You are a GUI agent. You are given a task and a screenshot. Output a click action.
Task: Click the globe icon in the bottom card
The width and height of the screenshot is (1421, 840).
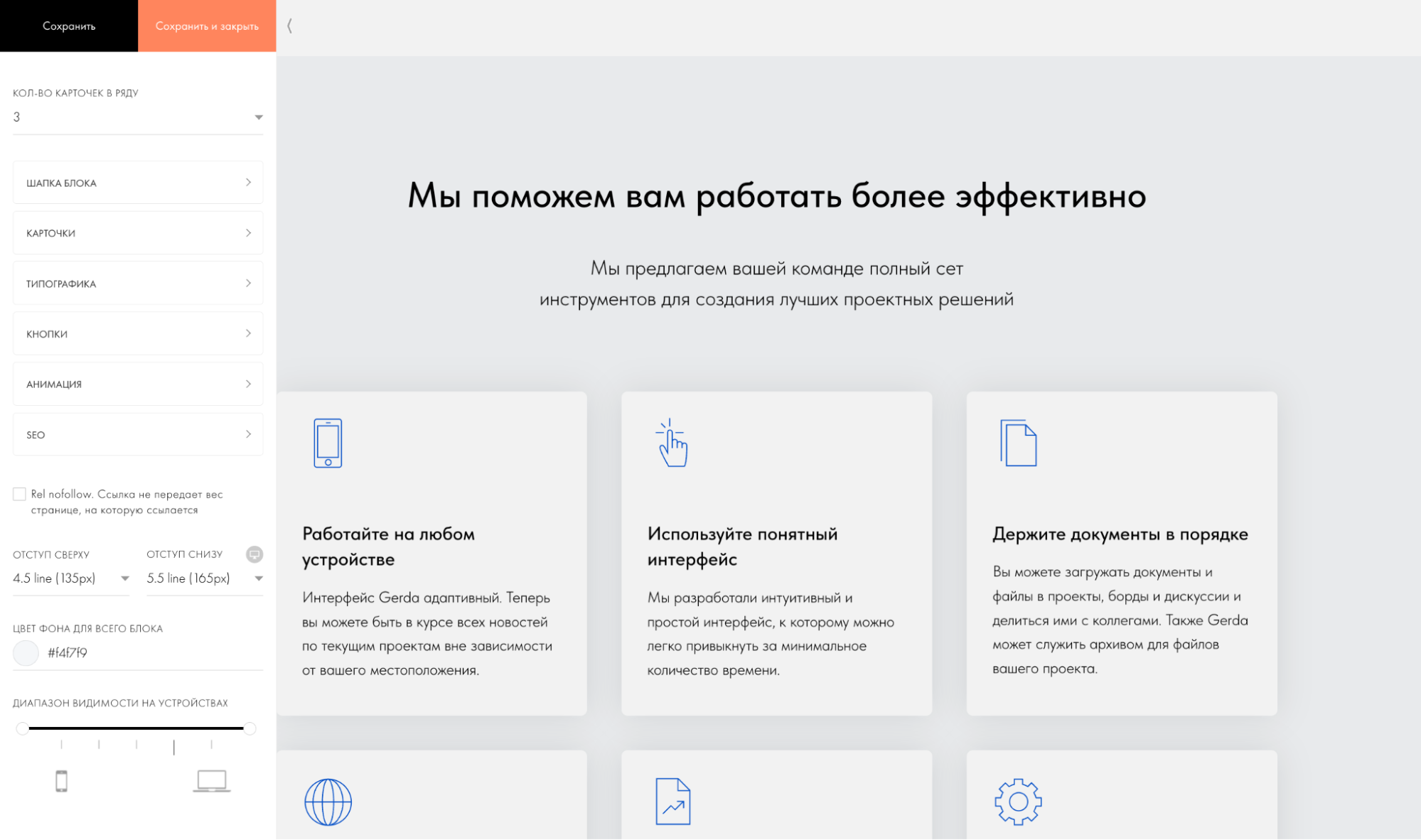[x=328, y=802]
